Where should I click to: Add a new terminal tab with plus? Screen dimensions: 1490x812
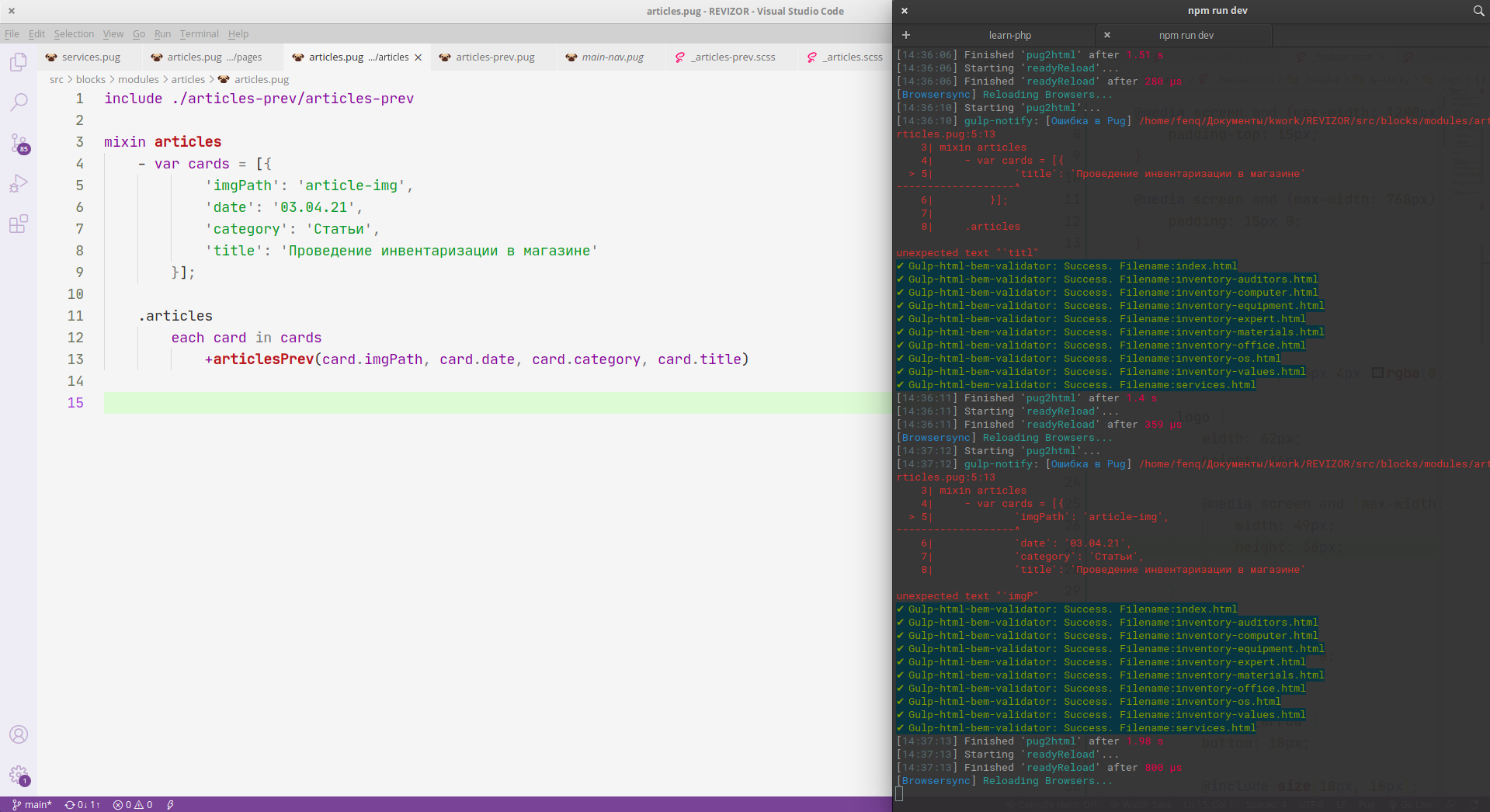905,35
